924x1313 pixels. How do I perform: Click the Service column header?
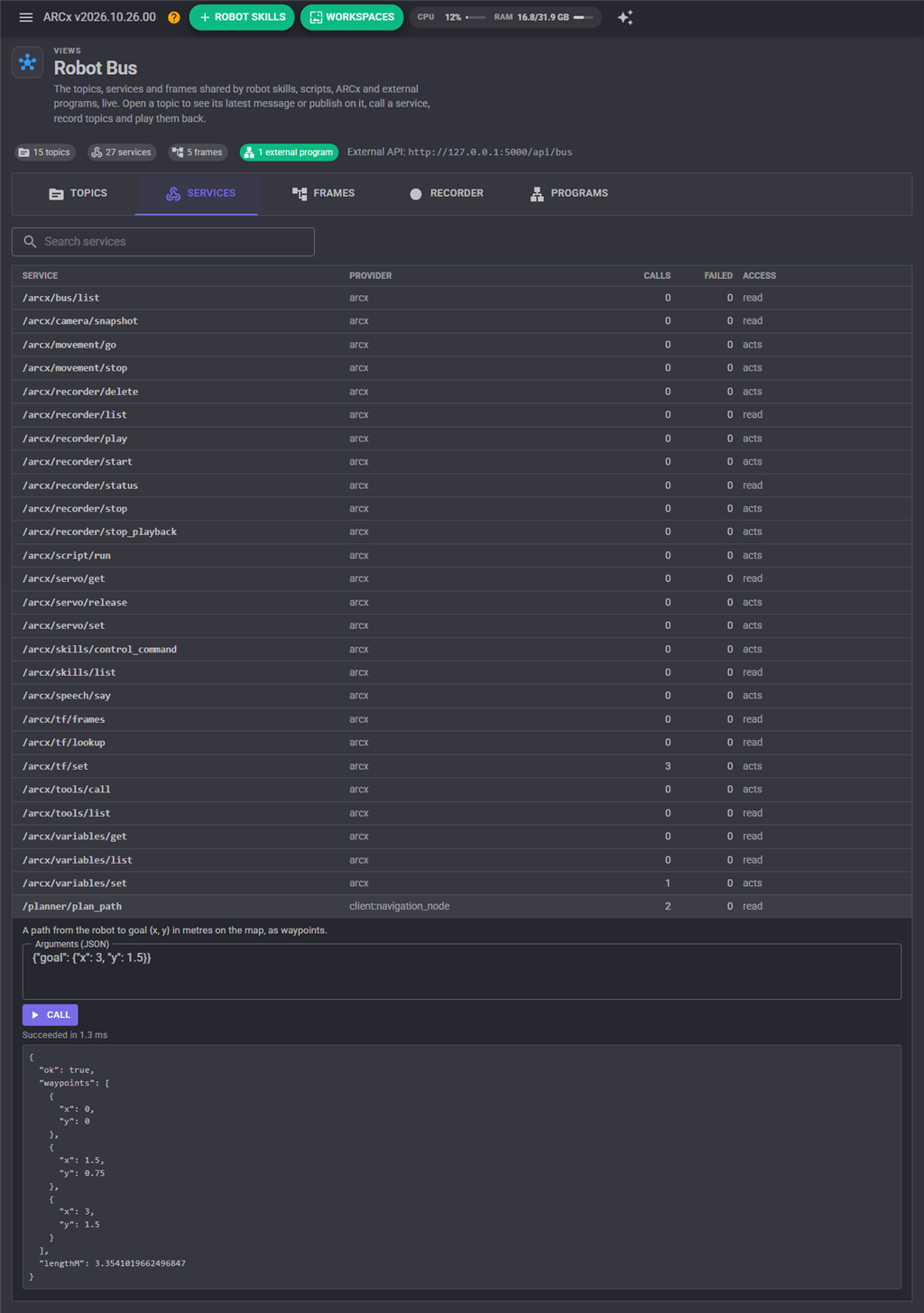[40, 276]
